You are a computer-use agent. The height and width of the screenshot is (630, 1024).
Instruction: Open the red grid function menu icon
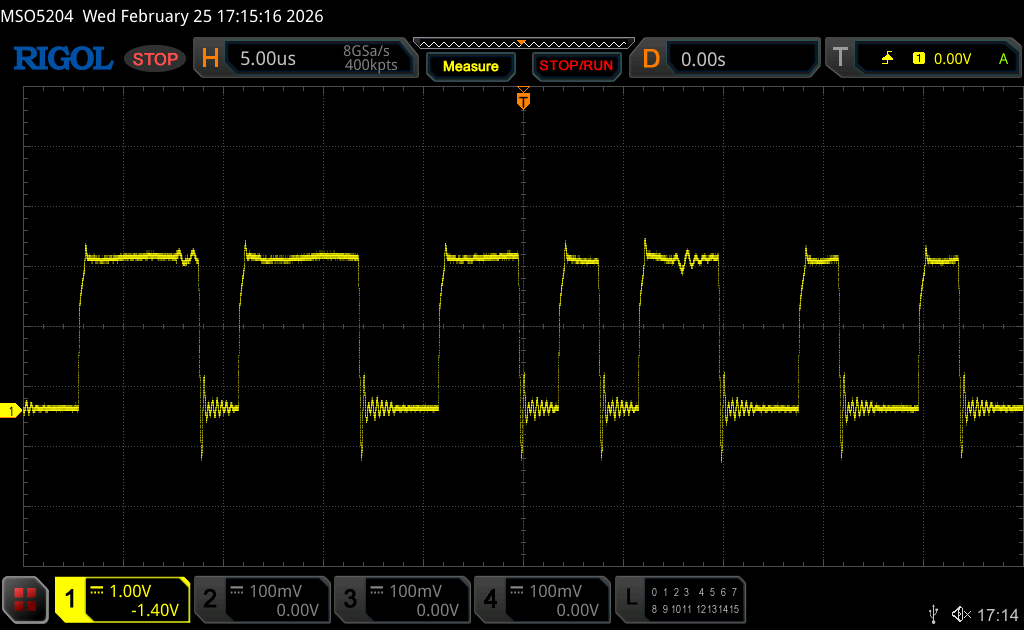coord(26,599)
